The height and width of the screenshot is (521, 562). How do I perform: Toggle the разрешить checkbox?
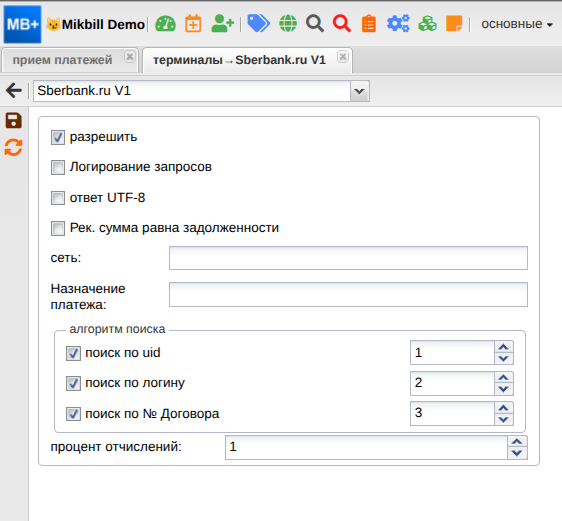point(58,137)
